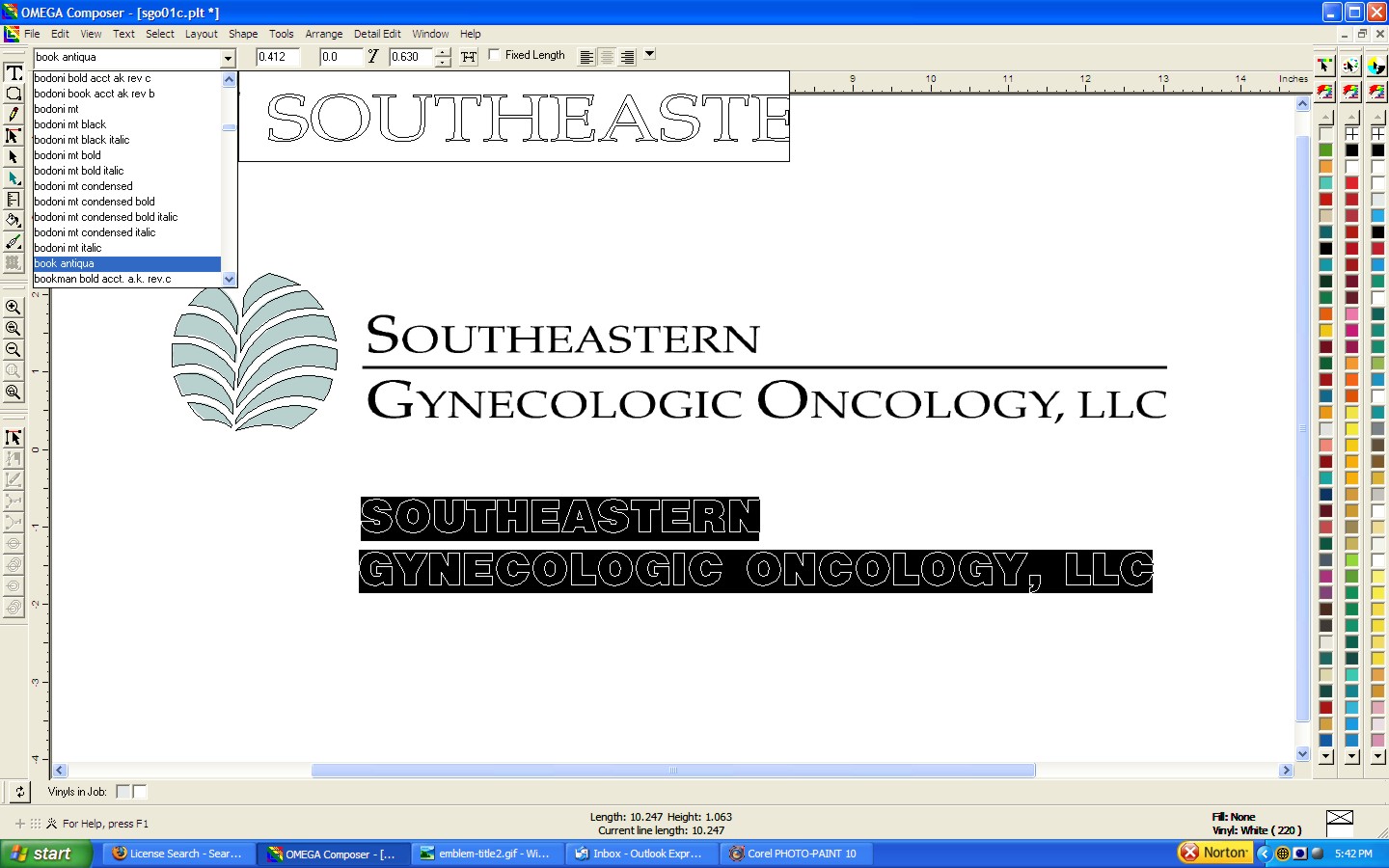Align text center
Viewport: 1389px width, 868px height.
pos(607,57)
